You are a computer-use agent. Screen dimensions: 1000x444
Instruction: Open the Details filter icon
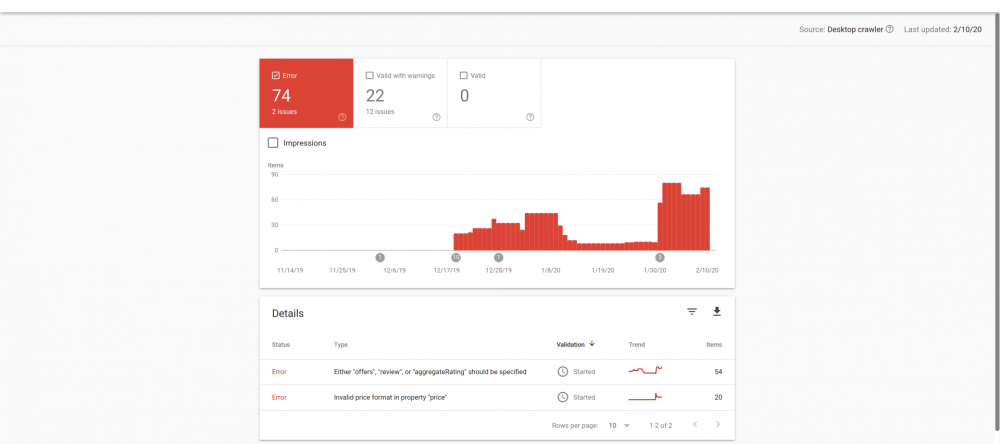tap(692, 311)
